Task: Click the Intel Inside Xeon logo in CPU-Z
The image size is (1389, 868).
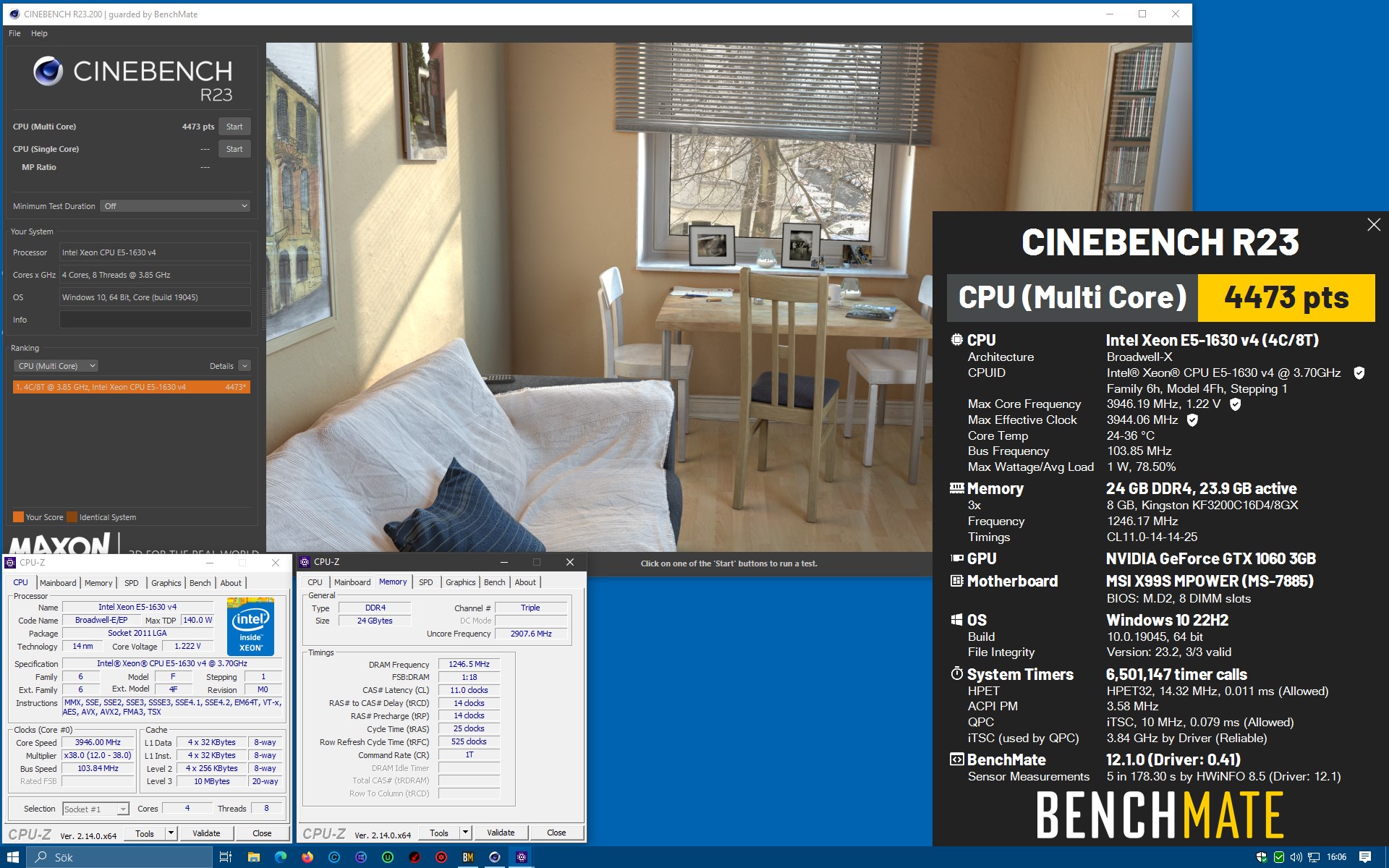Action: tap(250, 626)
